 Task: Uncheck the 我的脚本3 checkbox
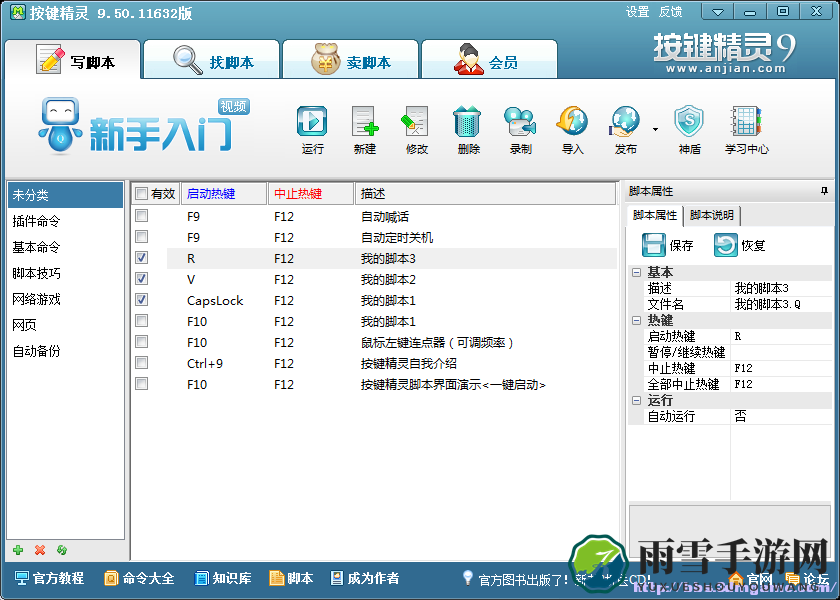click(x=141, y=258)
